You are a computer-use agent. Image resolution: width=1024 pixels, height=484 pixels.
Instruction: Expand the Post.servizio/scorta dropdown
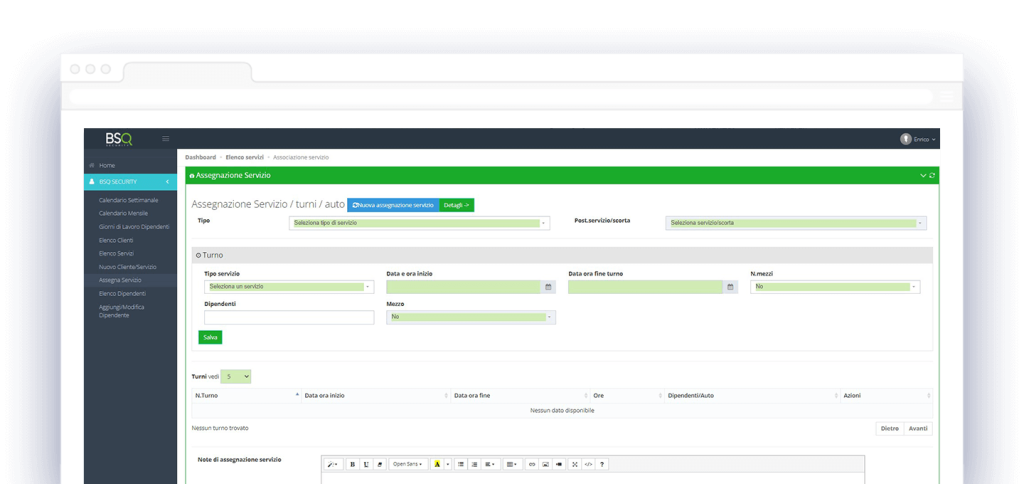tap(795, 223)
